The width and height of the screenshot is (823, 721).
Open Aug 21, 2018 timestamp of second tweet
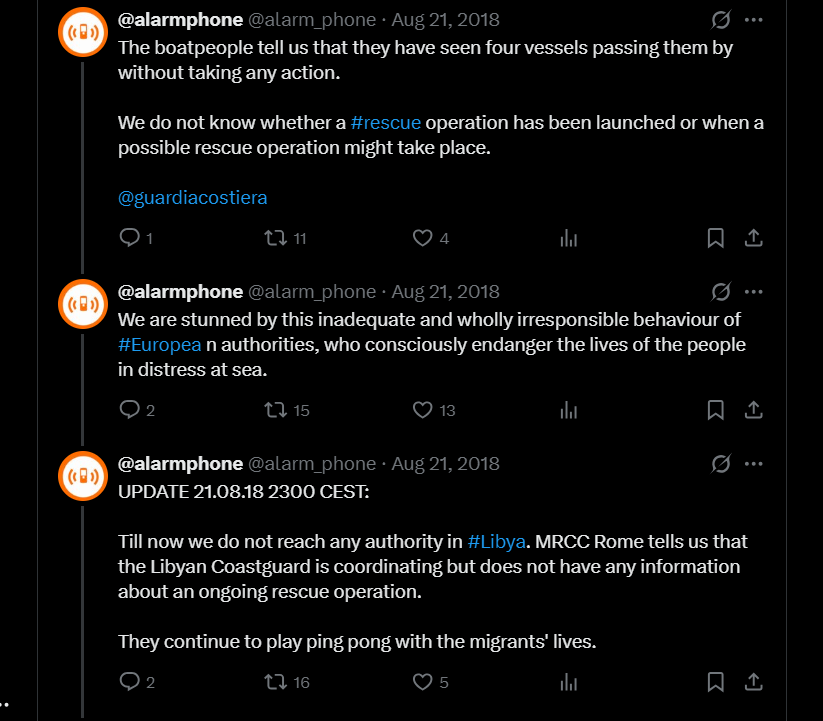tap(445, 292)
